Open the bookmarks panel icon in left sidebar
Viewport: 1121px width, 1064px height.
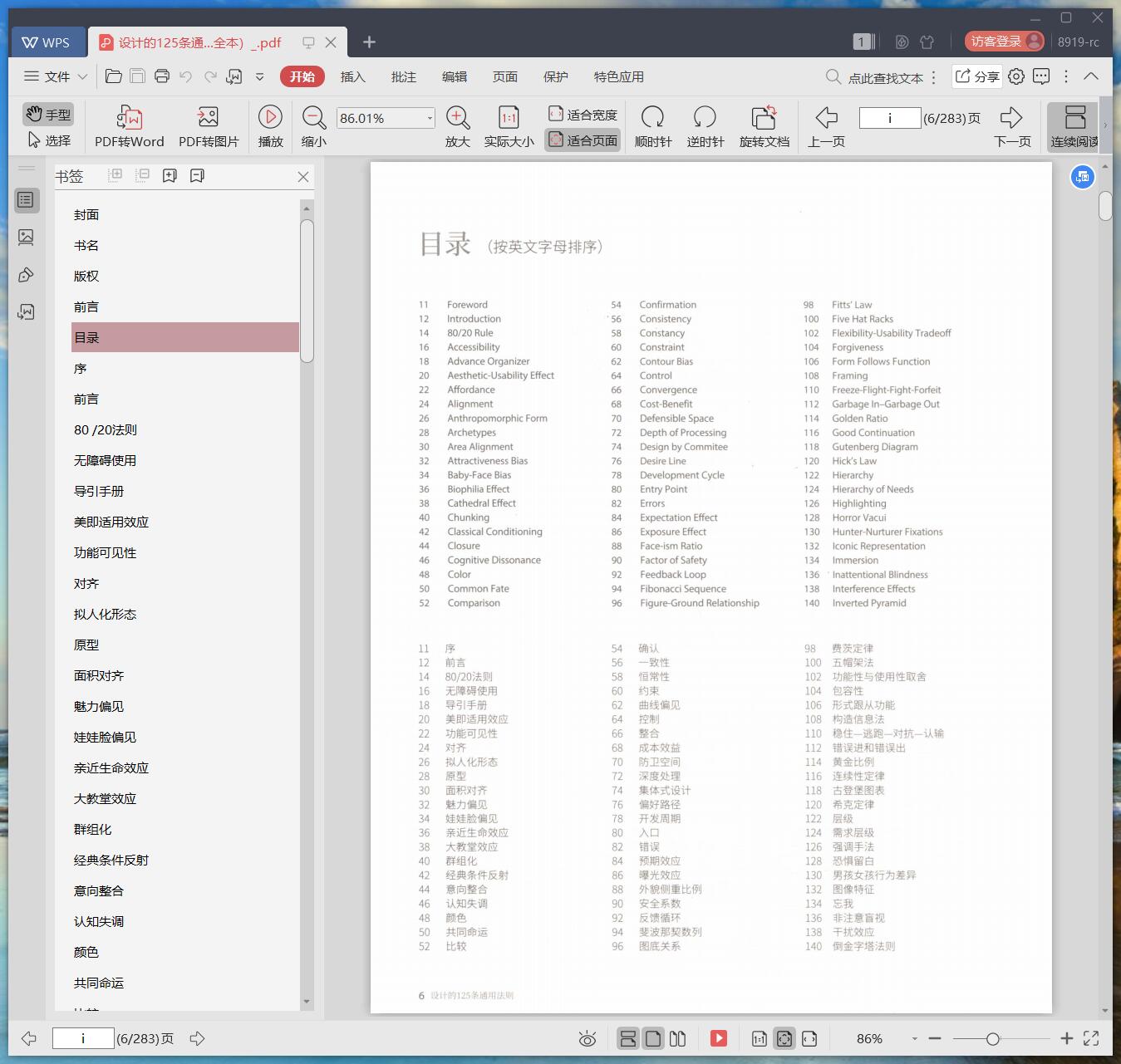26,200
